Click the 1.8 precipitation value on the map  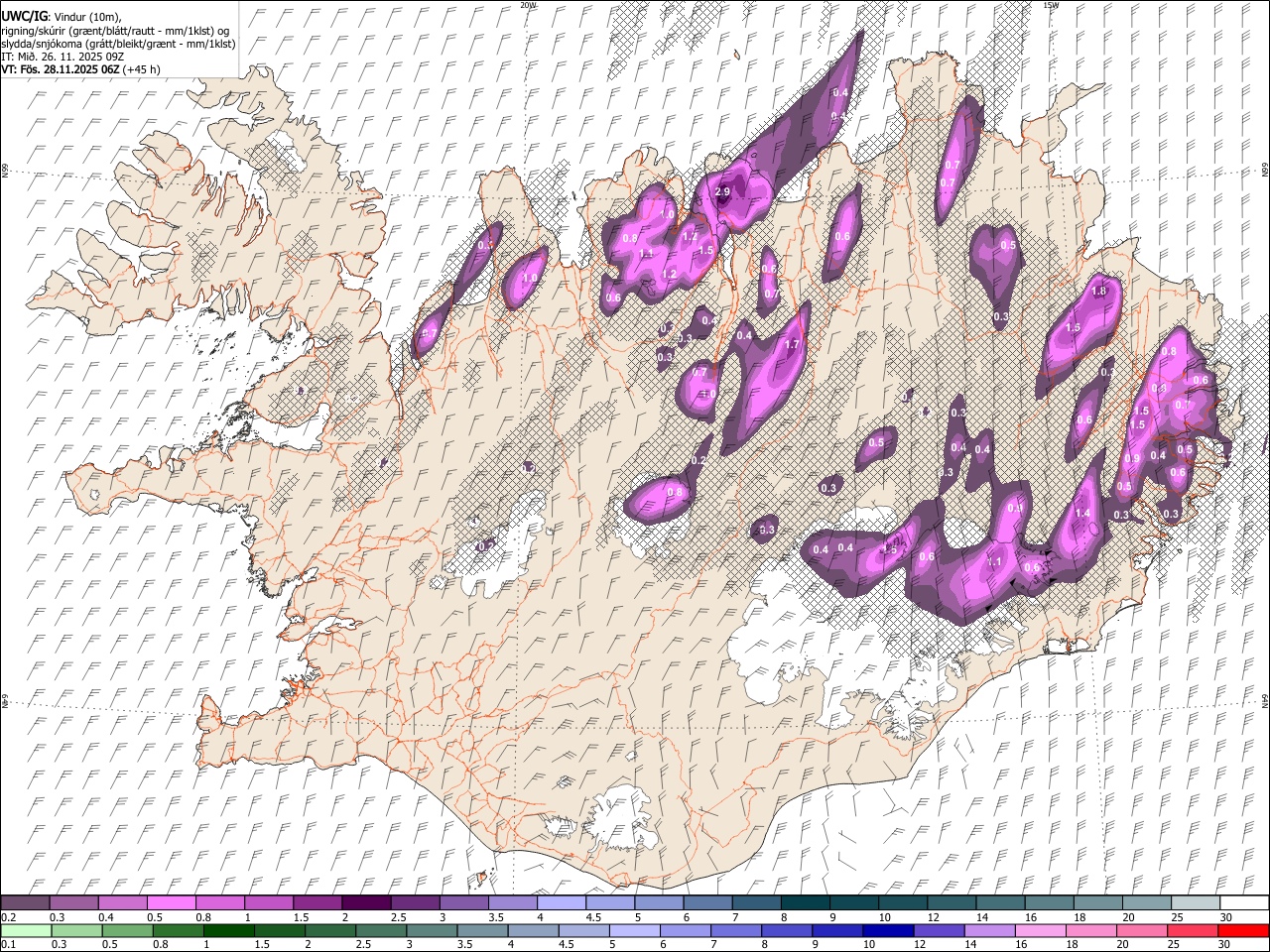coord(1098,292)
